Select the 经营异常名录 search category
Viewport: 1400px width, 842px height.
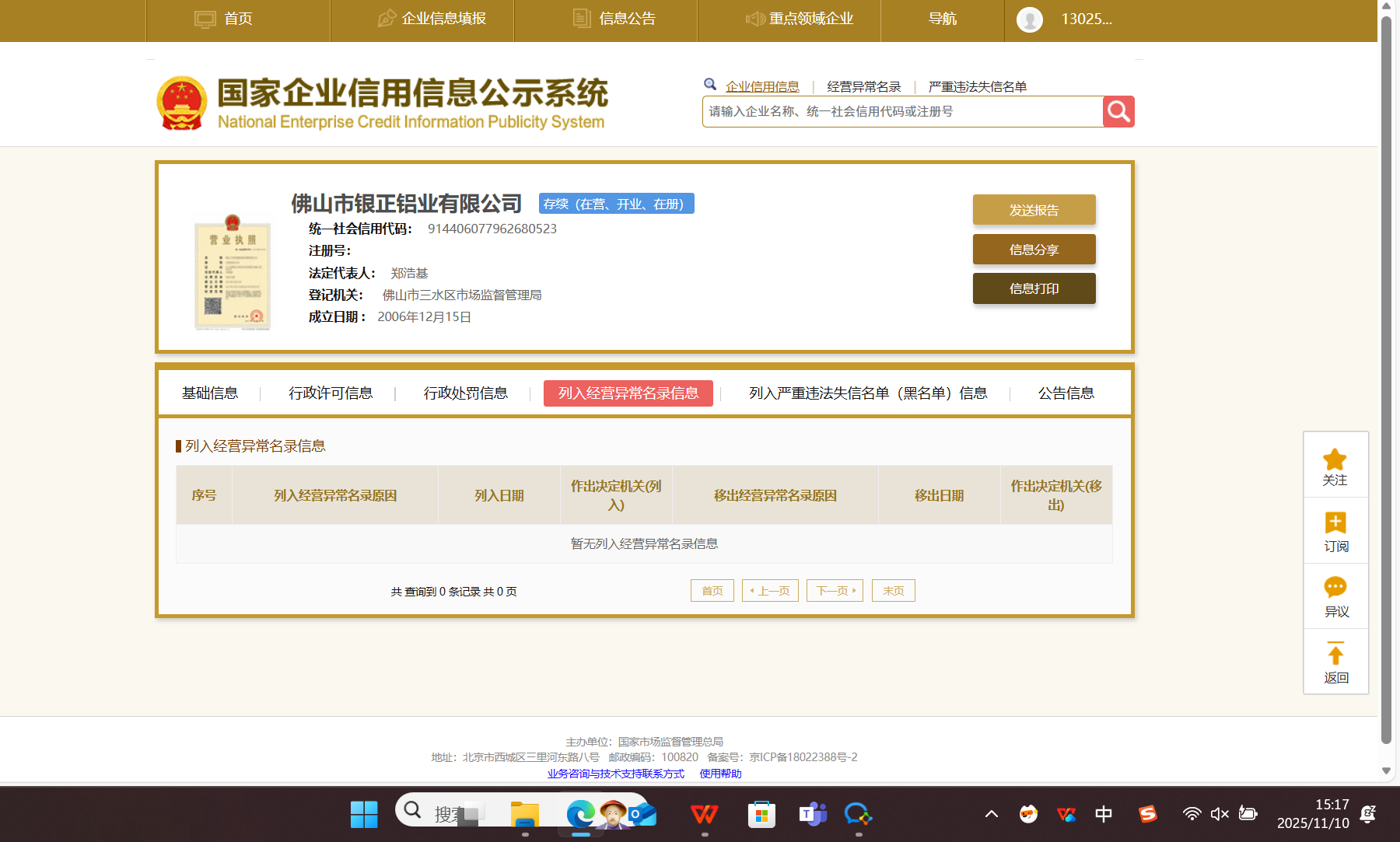(x=863, y=86)
